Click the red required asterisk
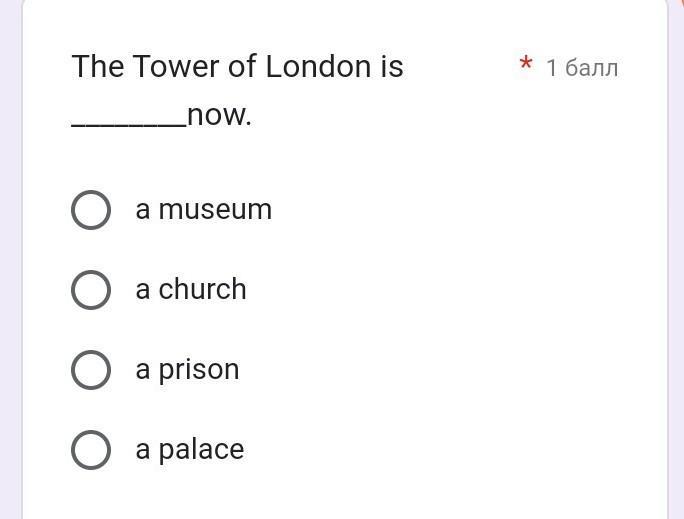 click(526, 66)
